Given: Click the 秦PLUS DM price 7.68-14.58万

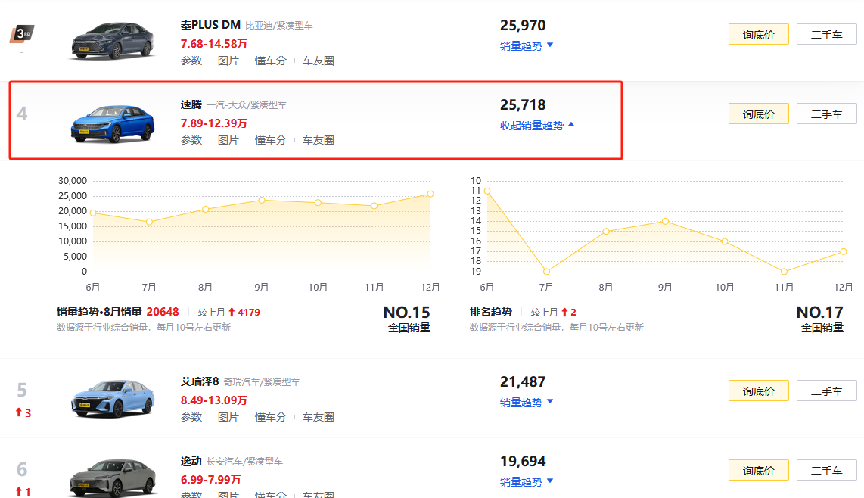Looking at the screenshot, I should [214, 44].
